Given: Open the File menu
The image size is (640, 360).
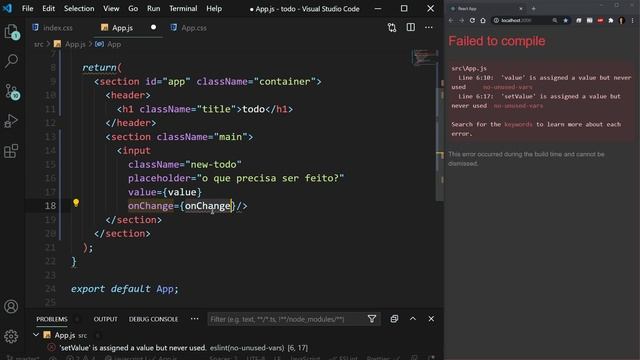Looking at the screenshot, I should pos(27,9).
